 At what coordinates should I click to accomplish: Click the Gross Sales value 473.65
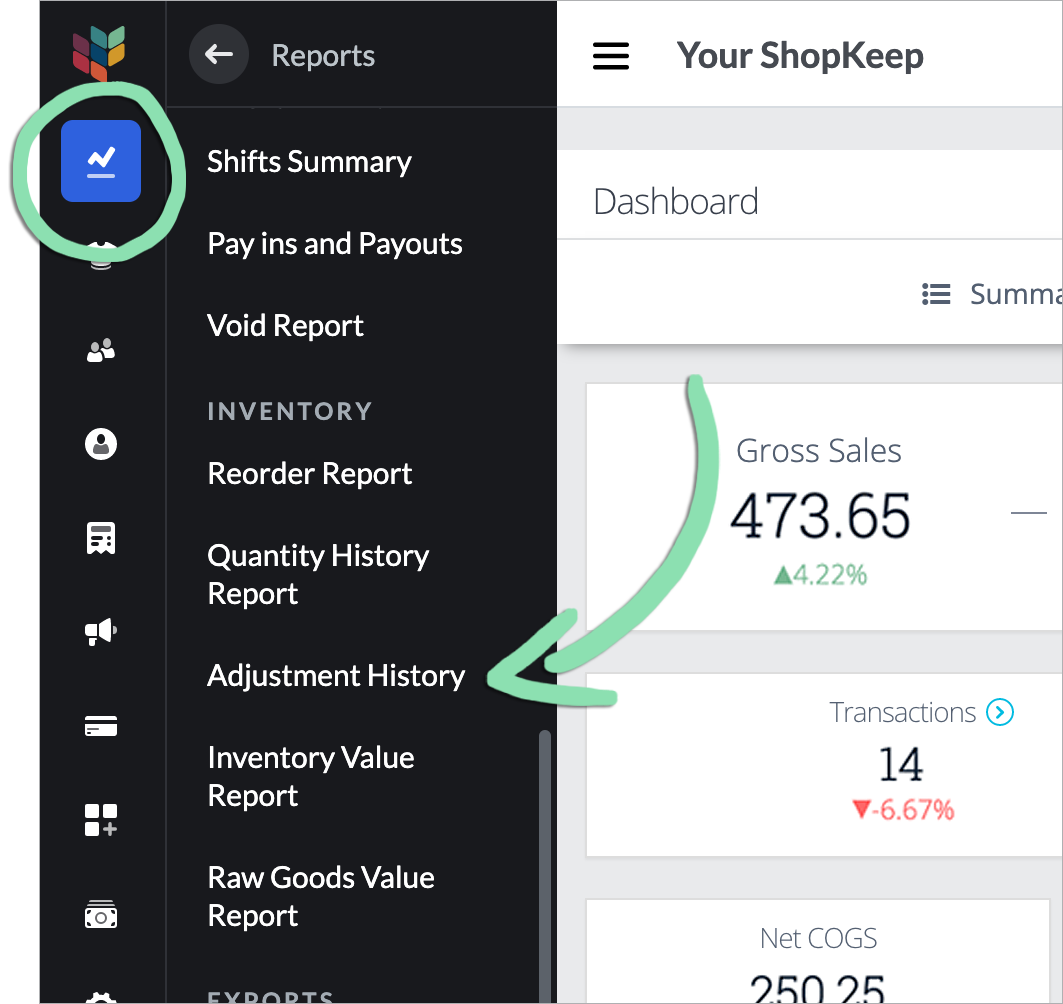point(820,517)
